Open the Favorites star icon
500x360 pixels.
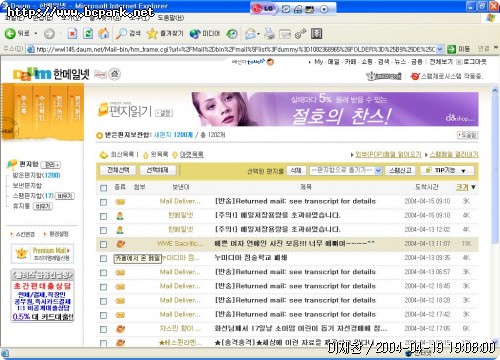point(152,33)
